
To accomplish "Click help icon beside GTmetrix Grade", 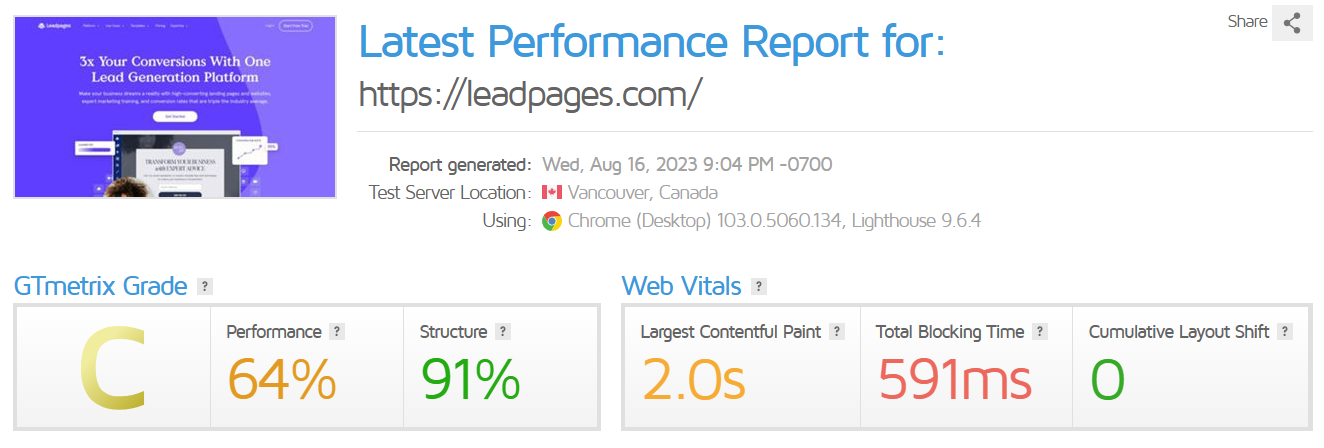I will coord(205,287).
